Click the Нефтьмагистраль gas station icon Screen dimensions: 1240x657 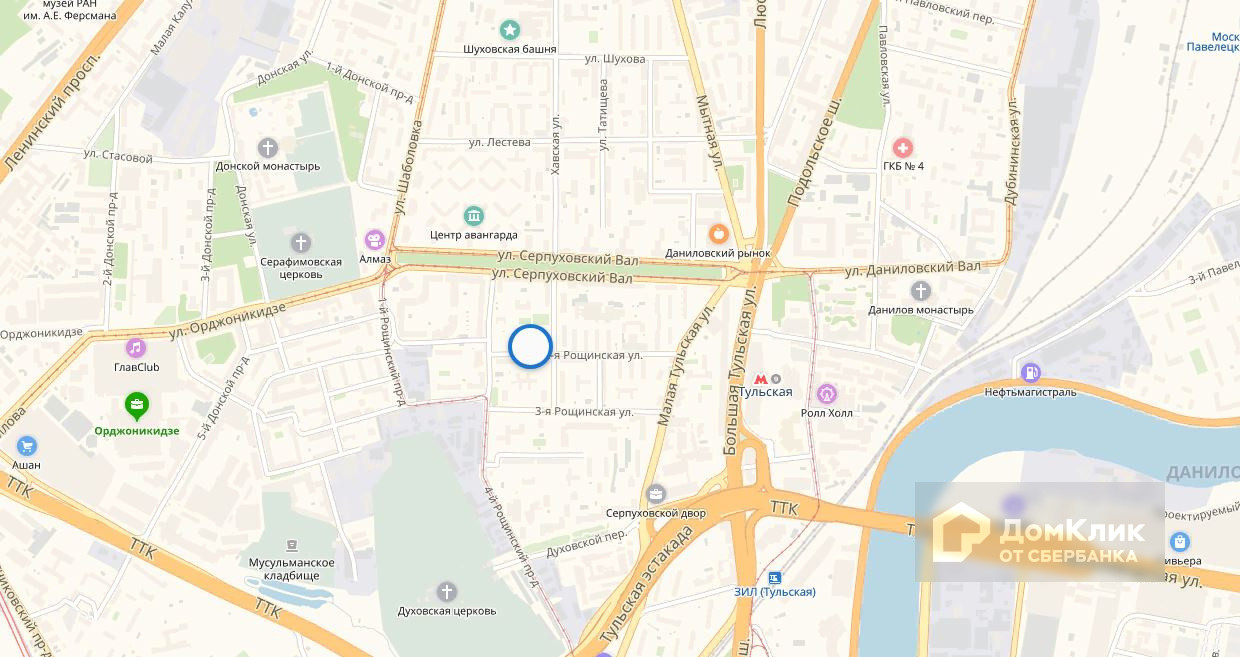1030,373
